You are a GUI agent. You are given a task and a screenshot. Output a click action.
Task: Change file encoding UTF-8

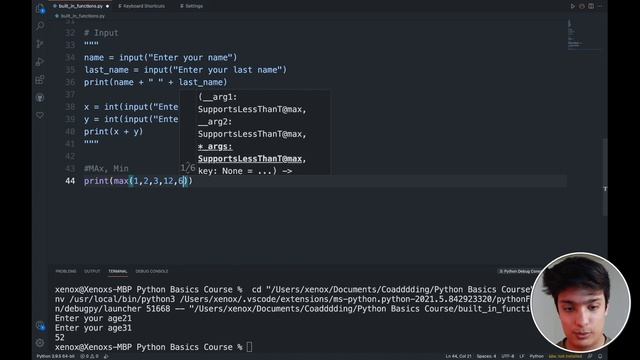point(507,356)
